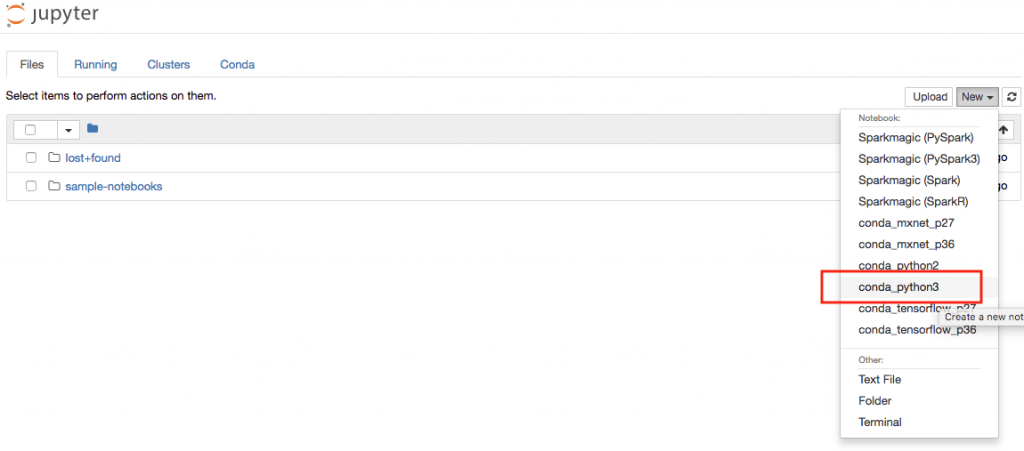Click the sort arrow icon in list header
1024x451 pixels.
1003,130
